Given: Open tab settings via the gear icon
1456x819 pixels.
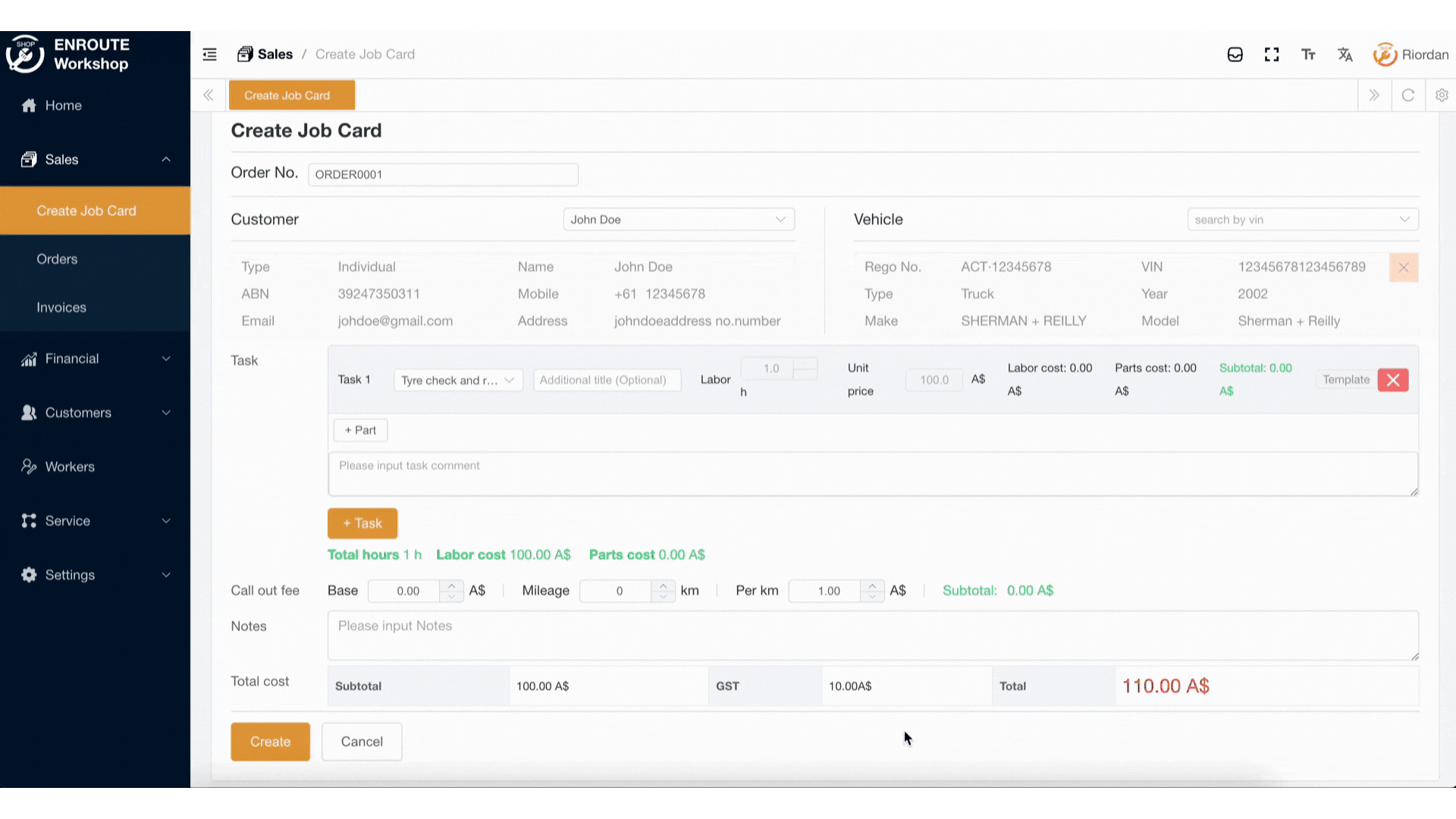Looking at the screenshot, I should 1442,95.
